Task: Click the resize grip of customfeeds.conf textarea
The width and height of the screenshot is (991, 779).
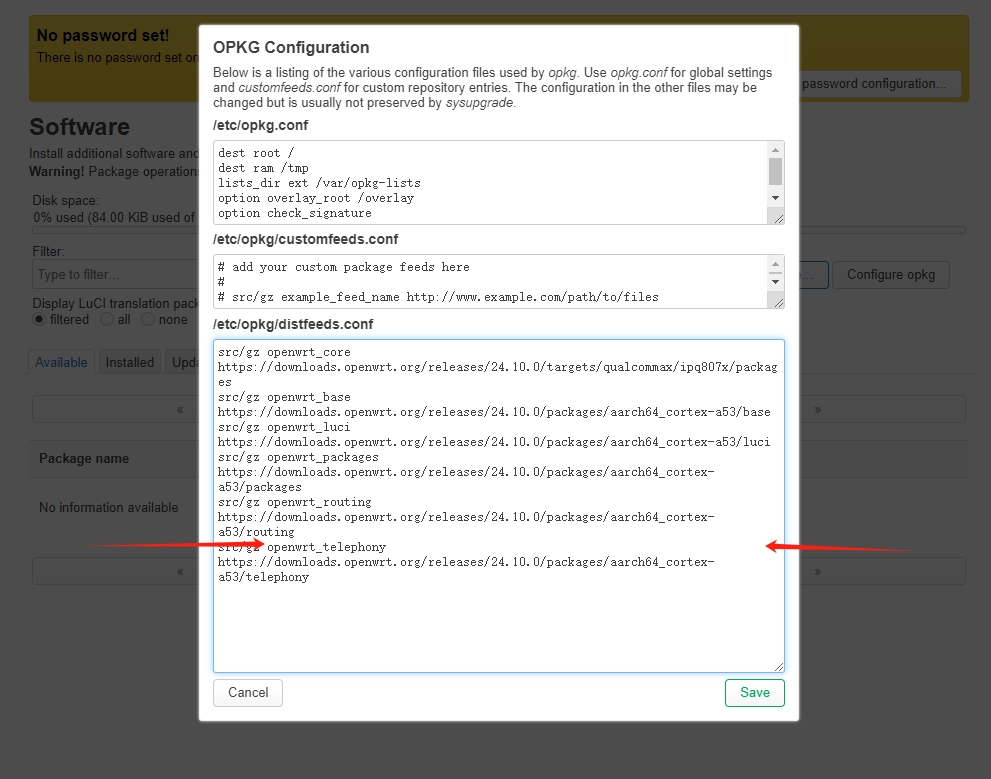Action: tap(779, 303)
